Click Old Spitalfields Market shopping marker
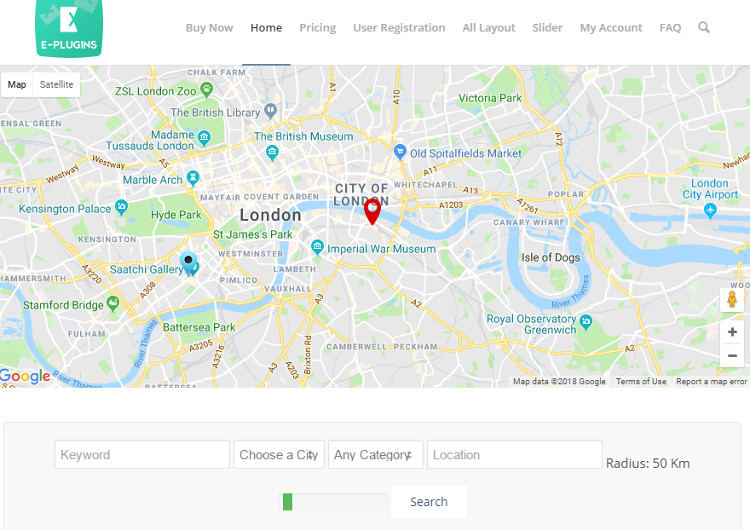 400,152
